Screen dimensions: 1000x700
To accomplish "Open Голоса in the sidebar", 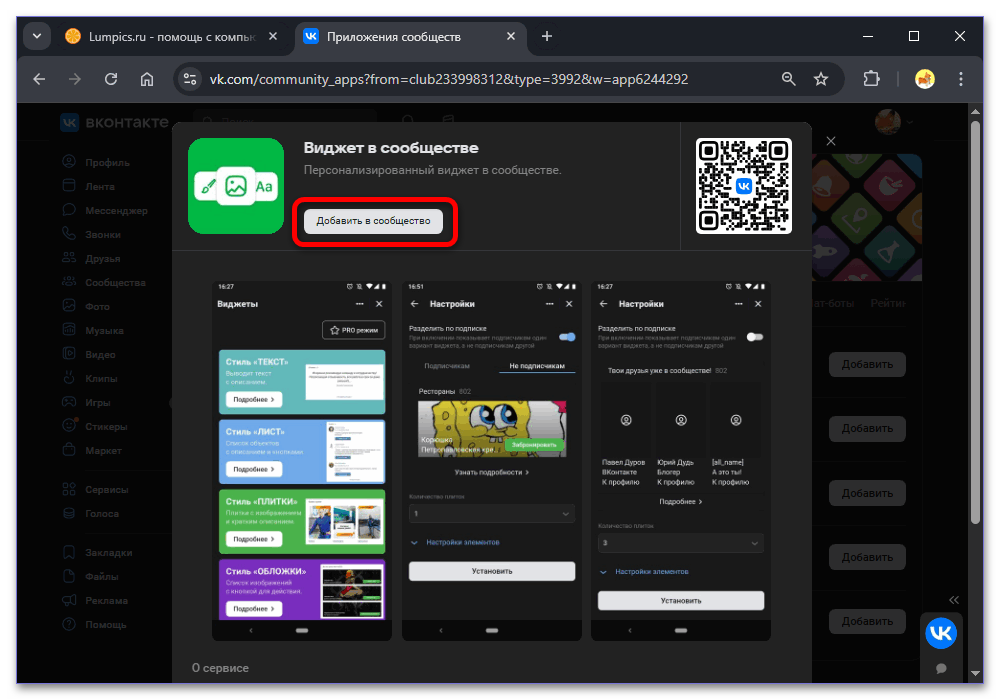I will pos(91,513).
